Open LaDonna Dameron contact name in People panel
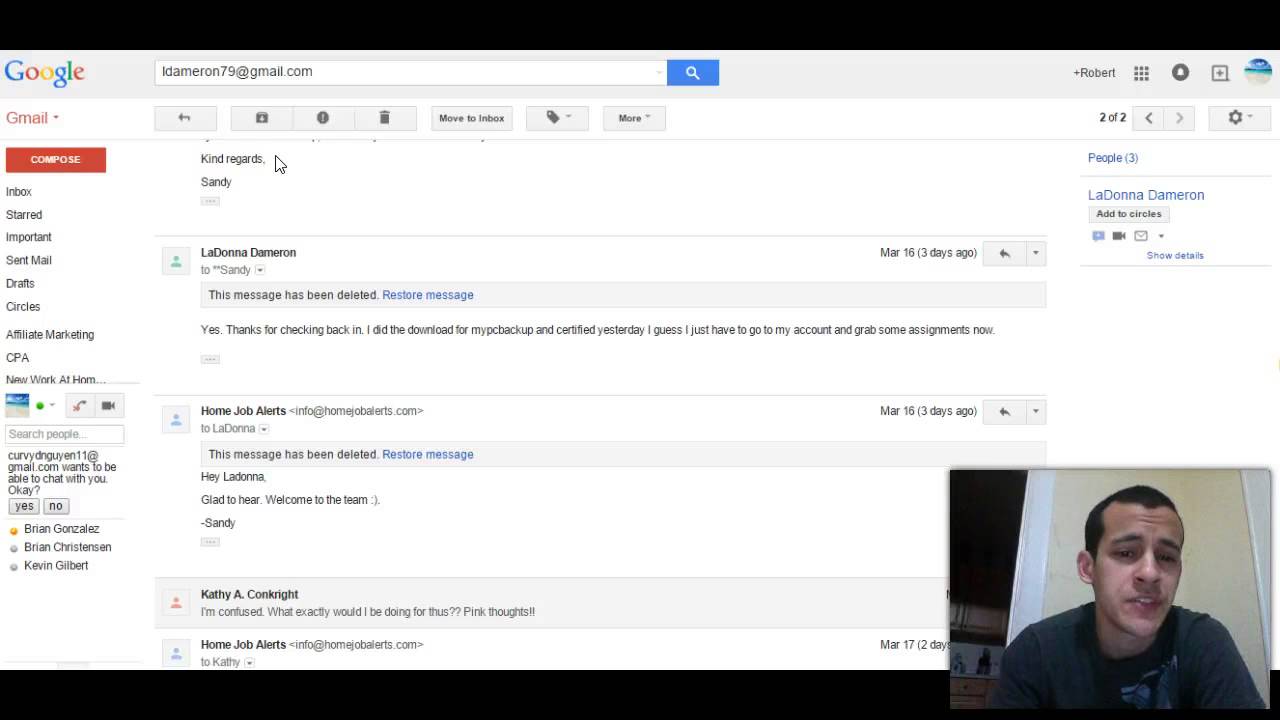The image size is (1280, 720). pos(1146,195)
